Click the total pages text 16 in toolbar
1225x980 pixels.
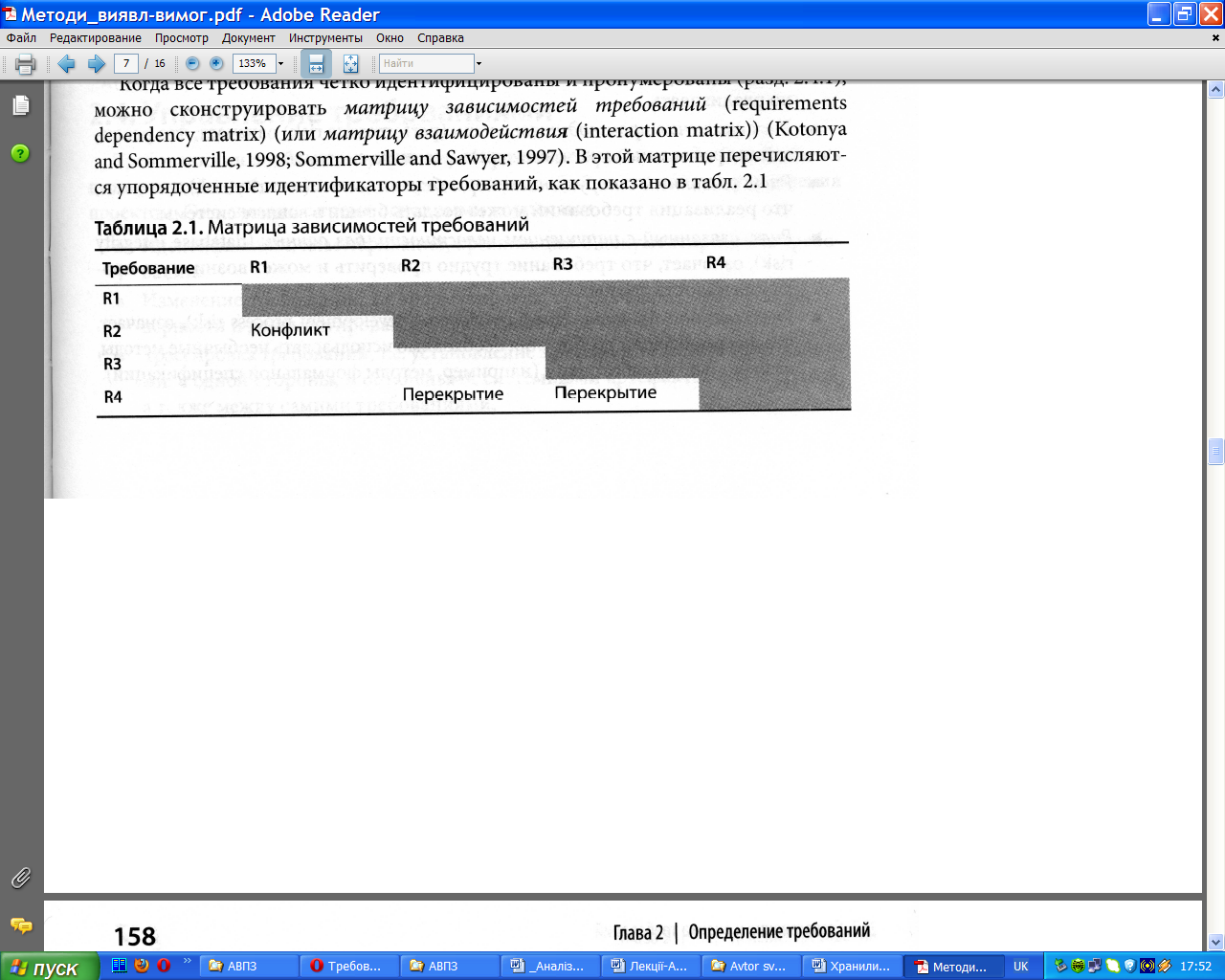[160, 63]
